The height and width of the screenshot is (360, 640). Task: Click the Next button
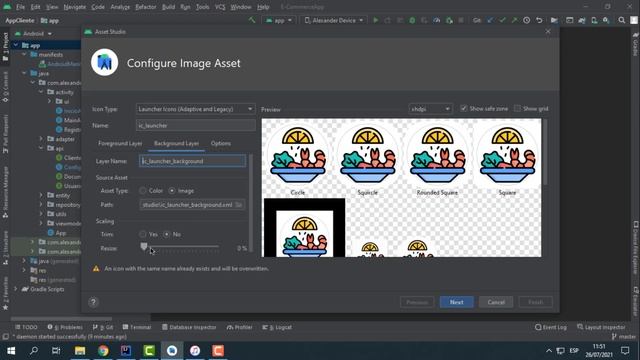456,302
